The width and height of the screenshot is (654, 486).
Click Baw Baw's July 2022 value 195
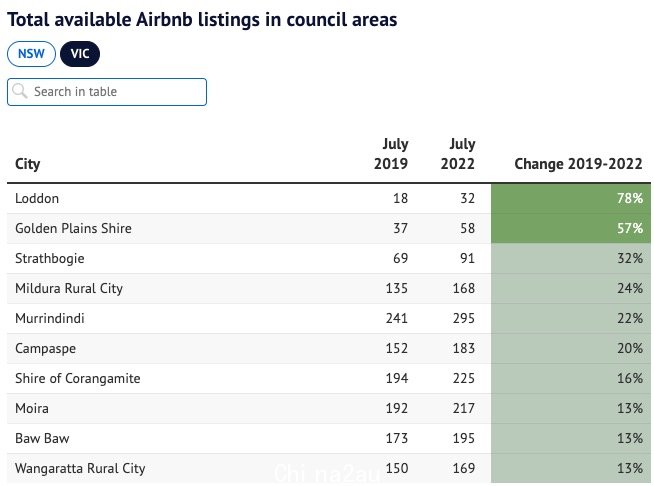pos(464,438)
